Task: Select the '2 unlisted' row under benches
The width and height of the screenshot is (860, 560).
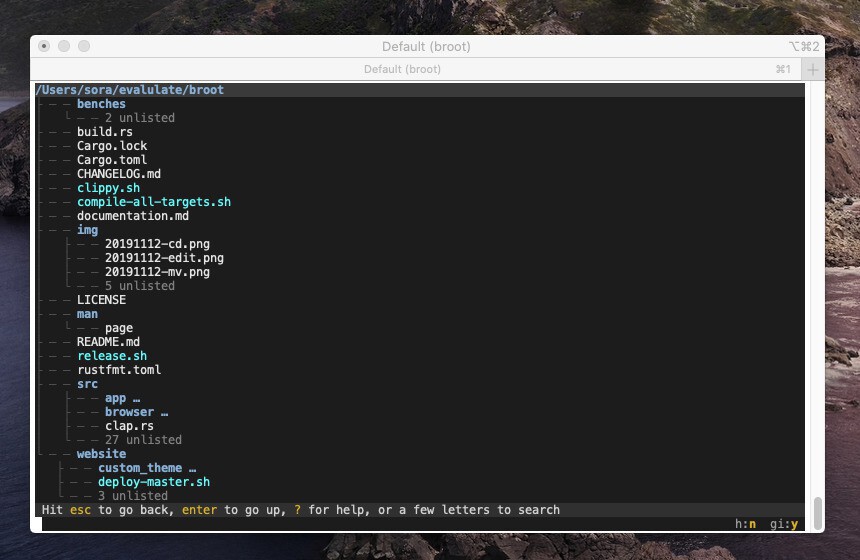Action: point(139,118)
